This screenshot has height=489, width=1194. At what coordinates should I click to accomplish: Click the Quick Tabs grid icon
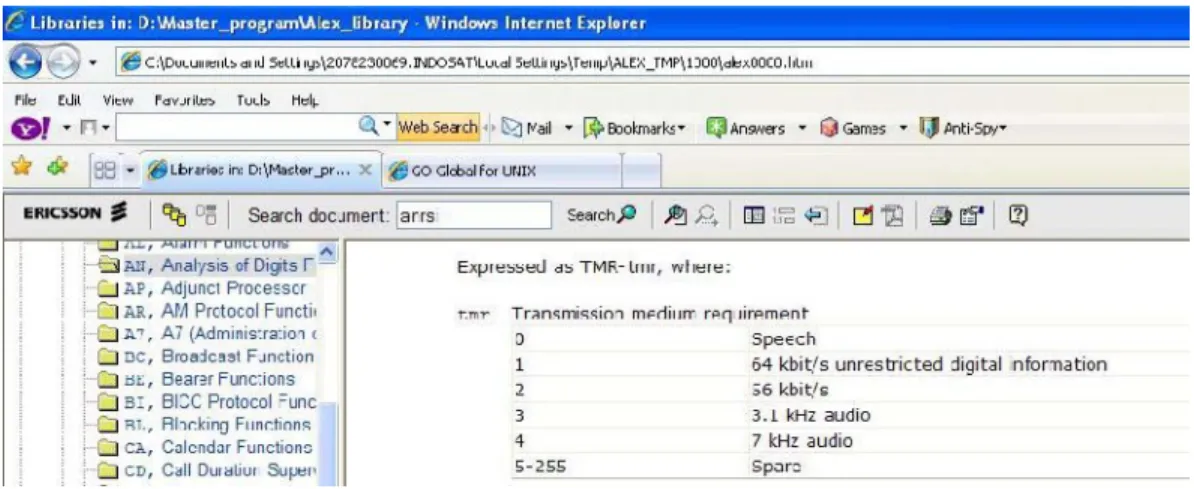point(104,171)
